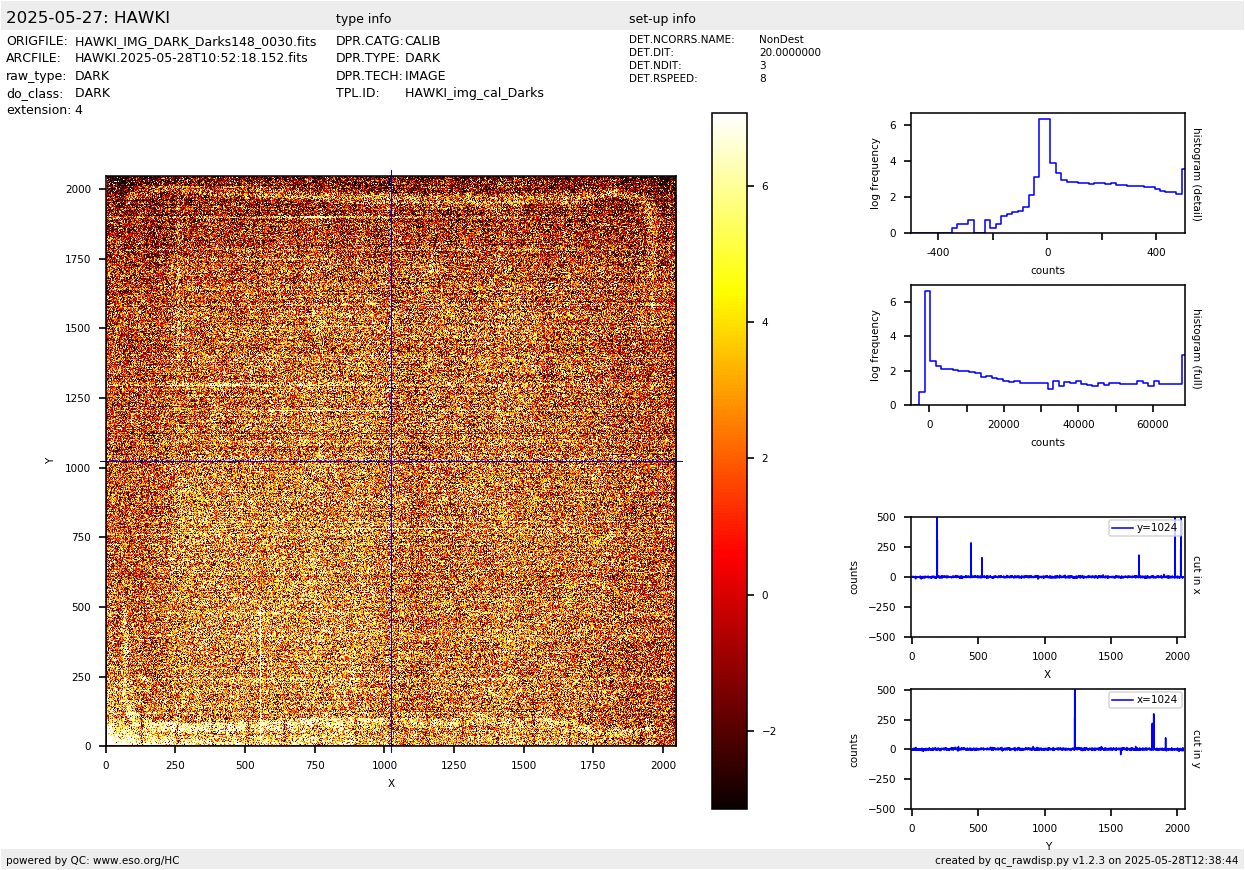Select the ARCFILE filename value

point(191,59)
